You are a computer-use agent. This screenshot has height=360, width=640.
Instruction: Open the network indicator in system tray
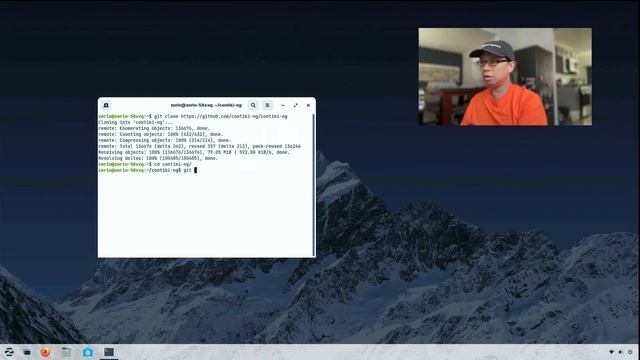point(611,352)
